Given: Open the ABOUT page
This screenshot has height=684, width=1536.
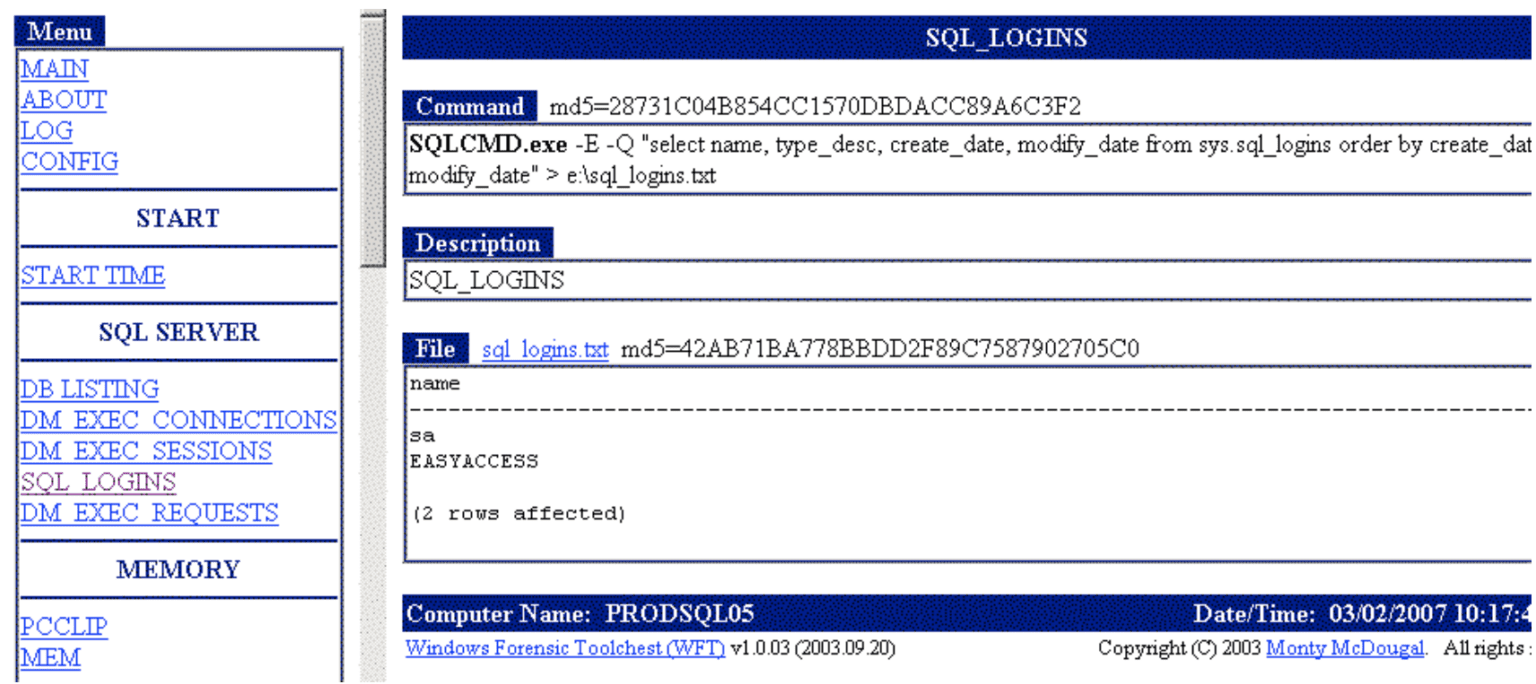Looking at the screenshot, I should click(x=62, y=100).
